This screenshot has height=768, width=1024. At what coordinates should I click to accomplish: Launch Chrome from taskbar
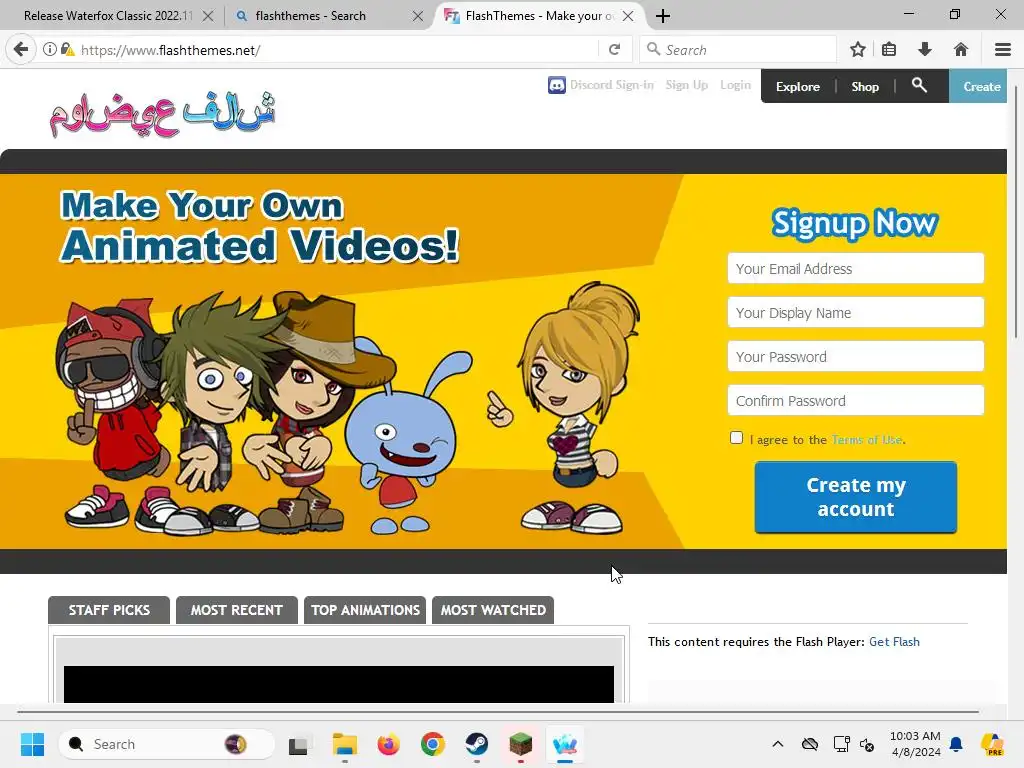tap(432, 744)
